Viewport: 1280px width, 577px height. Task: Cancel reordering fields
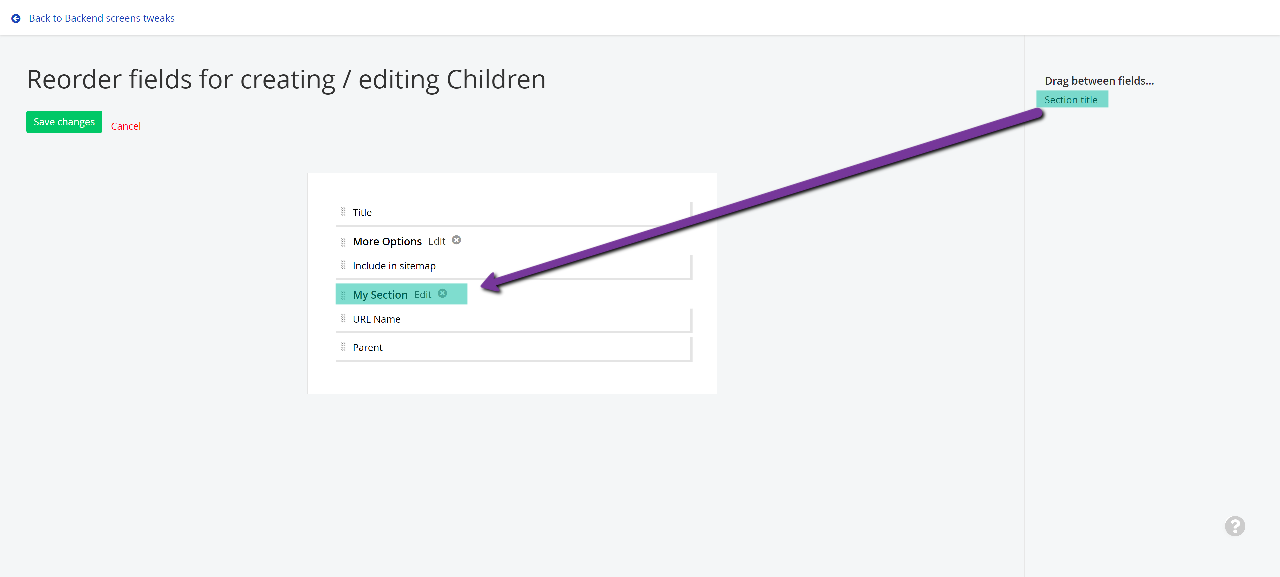pyautogui.click(x=126, y=126)
